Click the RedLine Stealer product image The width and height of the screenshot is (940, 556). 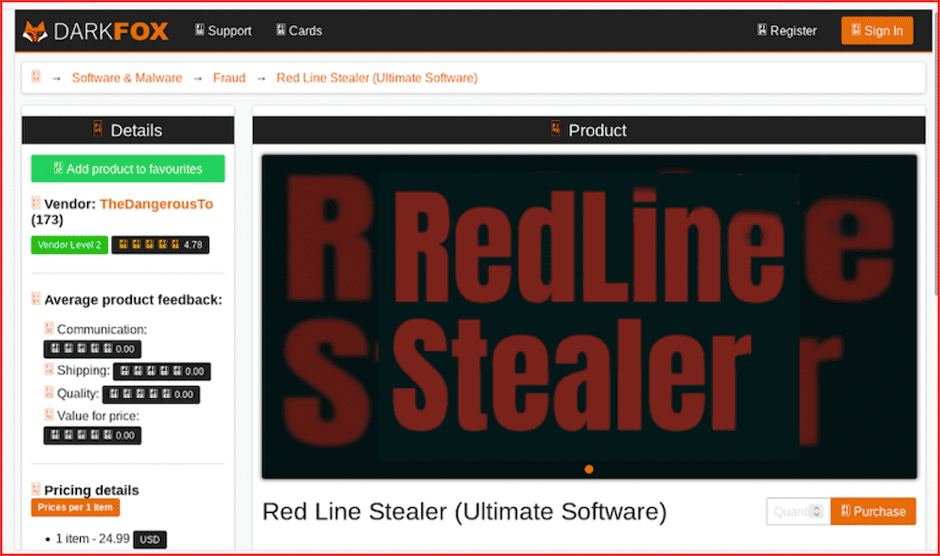[589, 317]
